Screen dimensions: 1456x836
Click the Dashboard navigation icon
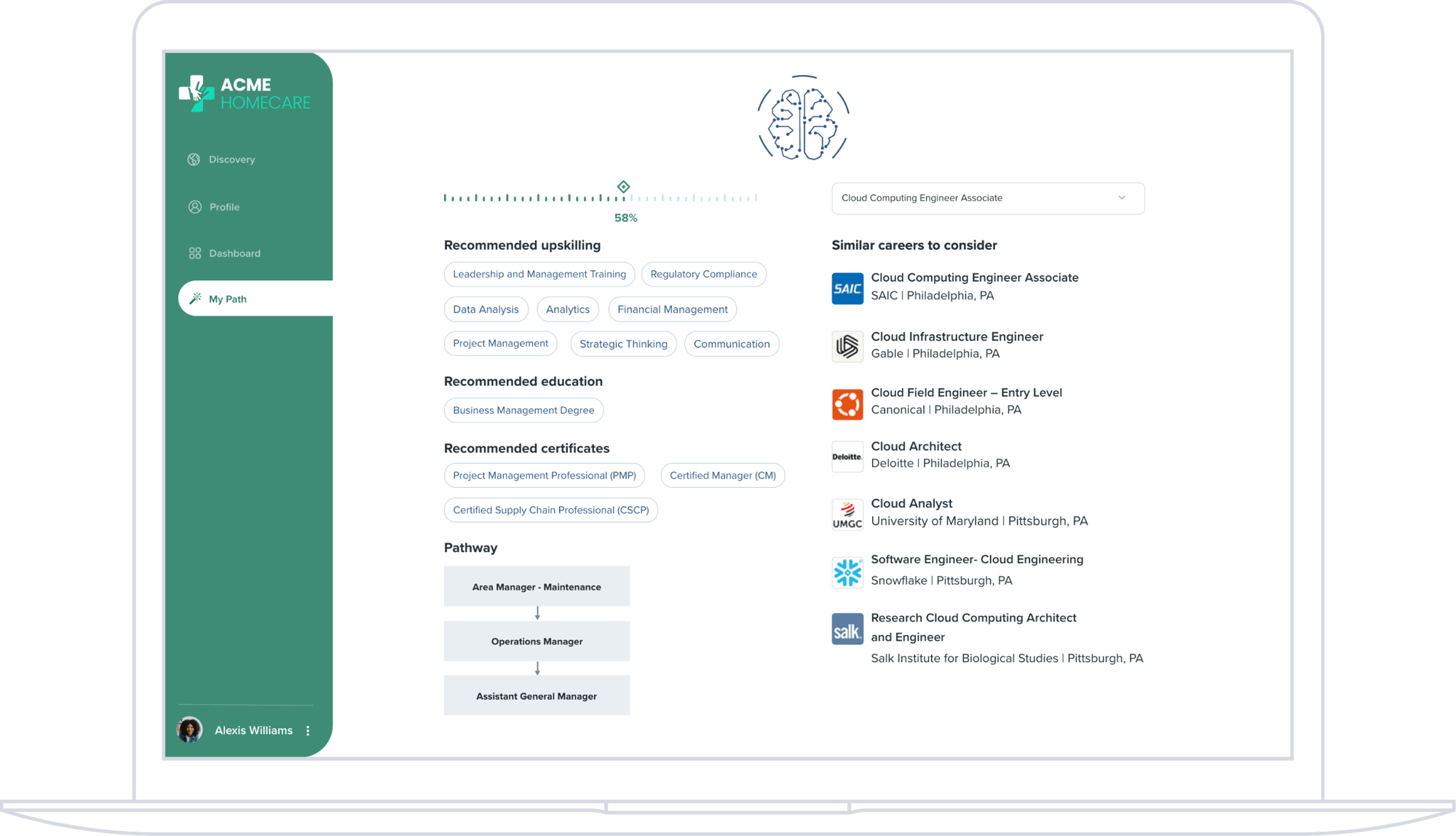[193, 252]
